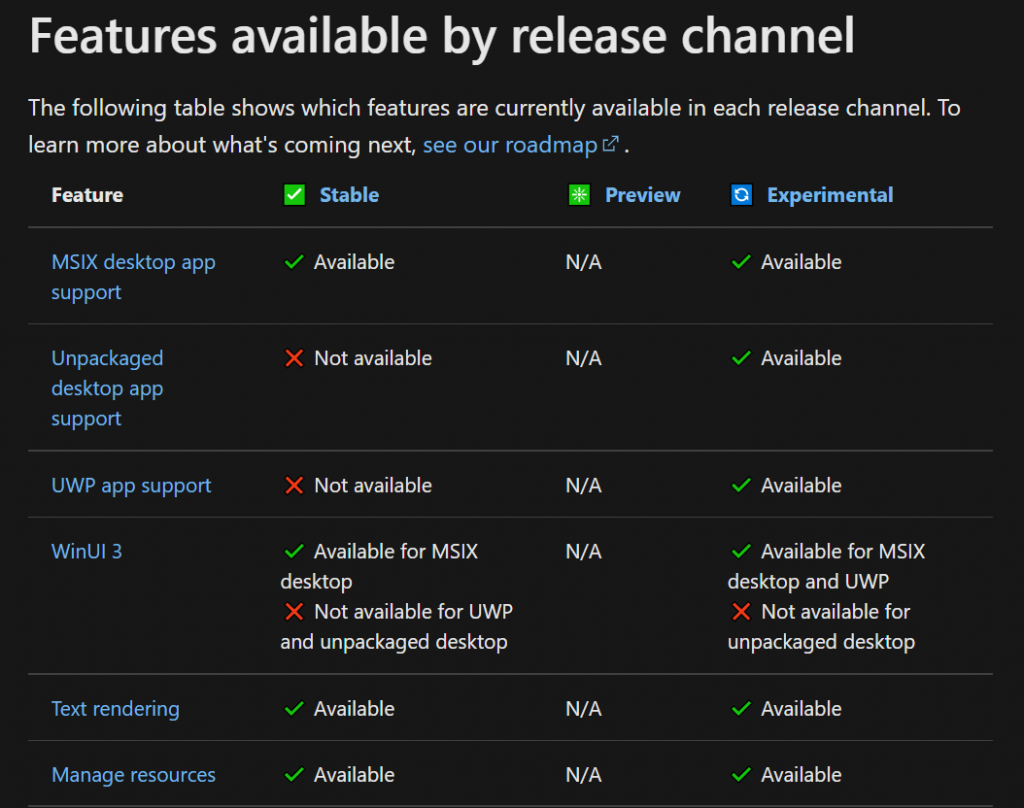Click the red X for Unpackaged Stable
The width and height of the screenshot is (1024, 808).
[x=294, y=358]
